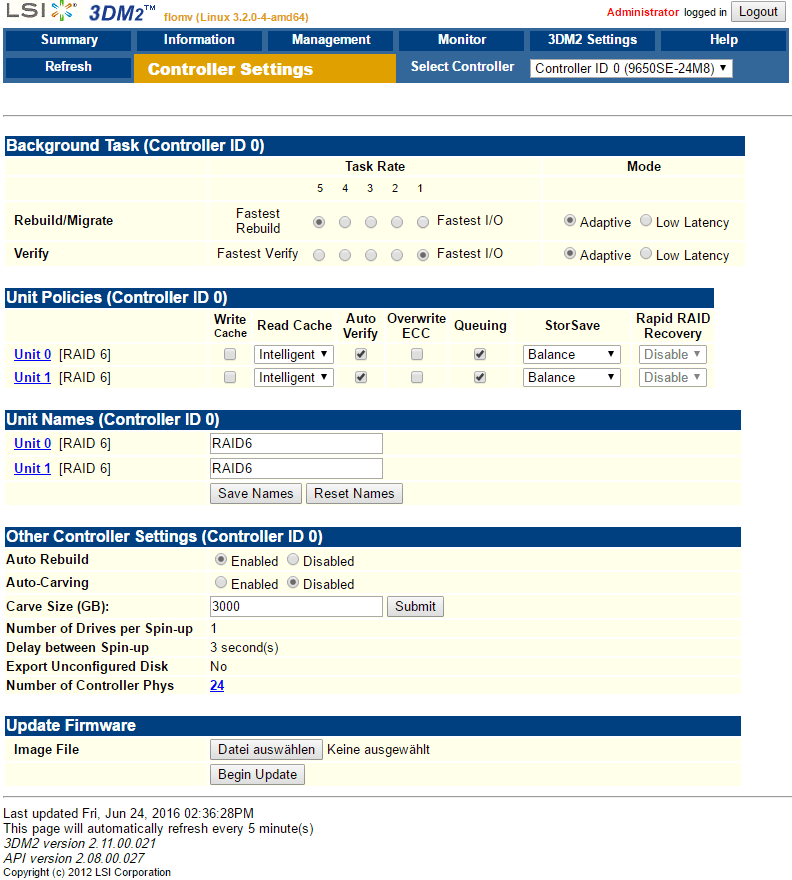This screenshot has width=792, height=880.
Task: Toggle Overwrite ECC for Unit 0
Action: (x=416, y=354)
